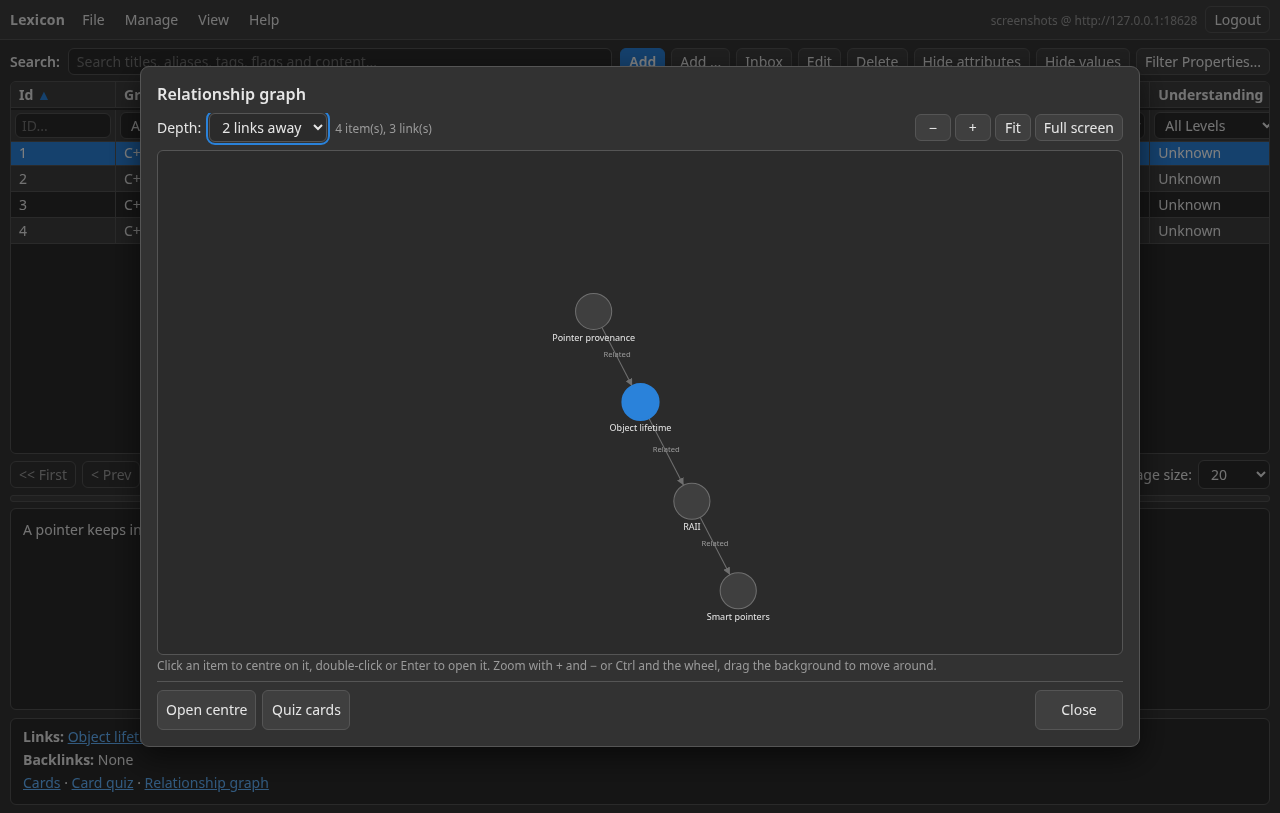Image resolution: width=1280 pixels, height=813 pixels.
Task: Zoom out with the minus button
Action: [933, 128]
